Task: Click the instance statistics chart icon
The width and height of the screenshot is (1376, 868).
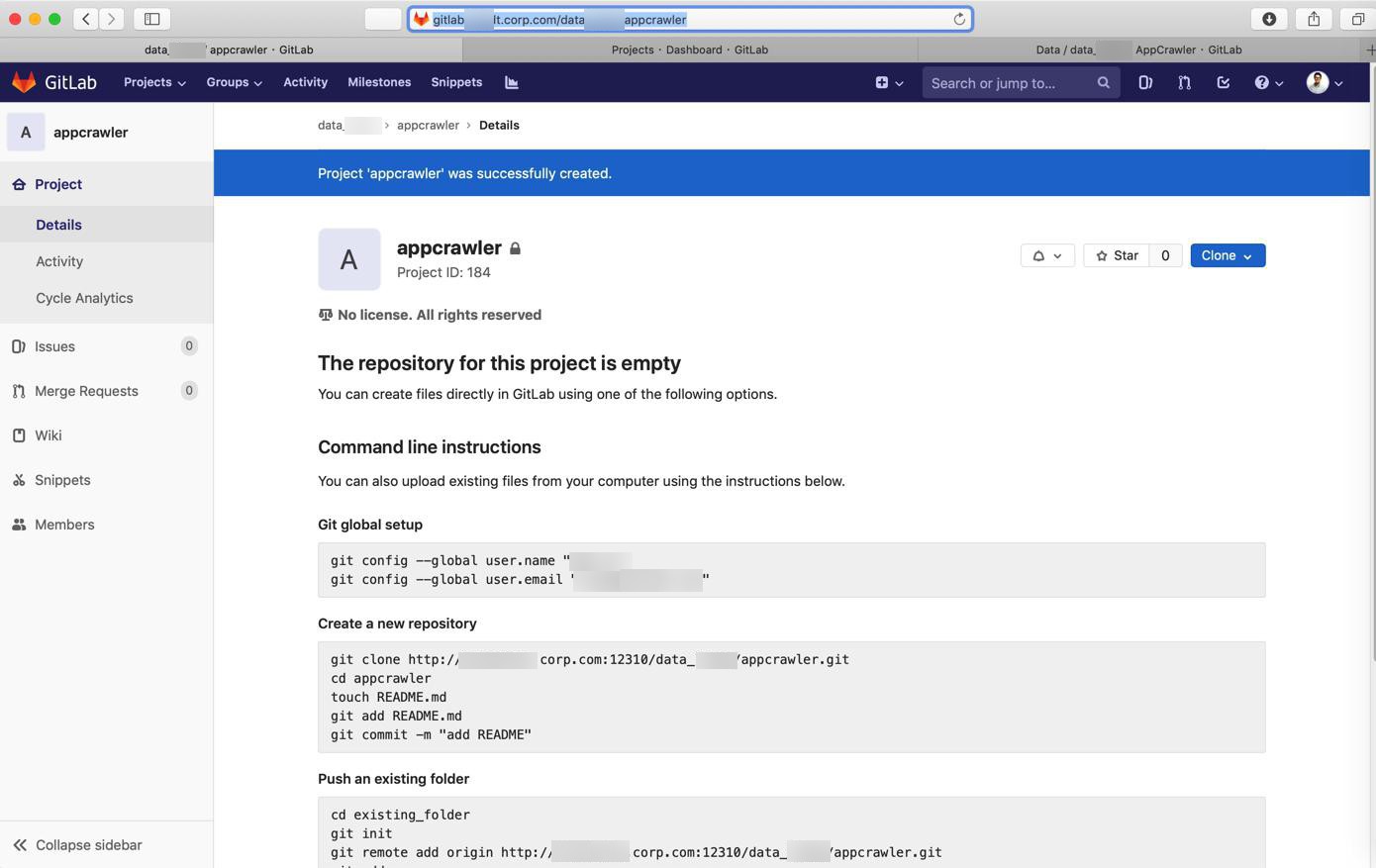Action: click(x=512, y=83)
